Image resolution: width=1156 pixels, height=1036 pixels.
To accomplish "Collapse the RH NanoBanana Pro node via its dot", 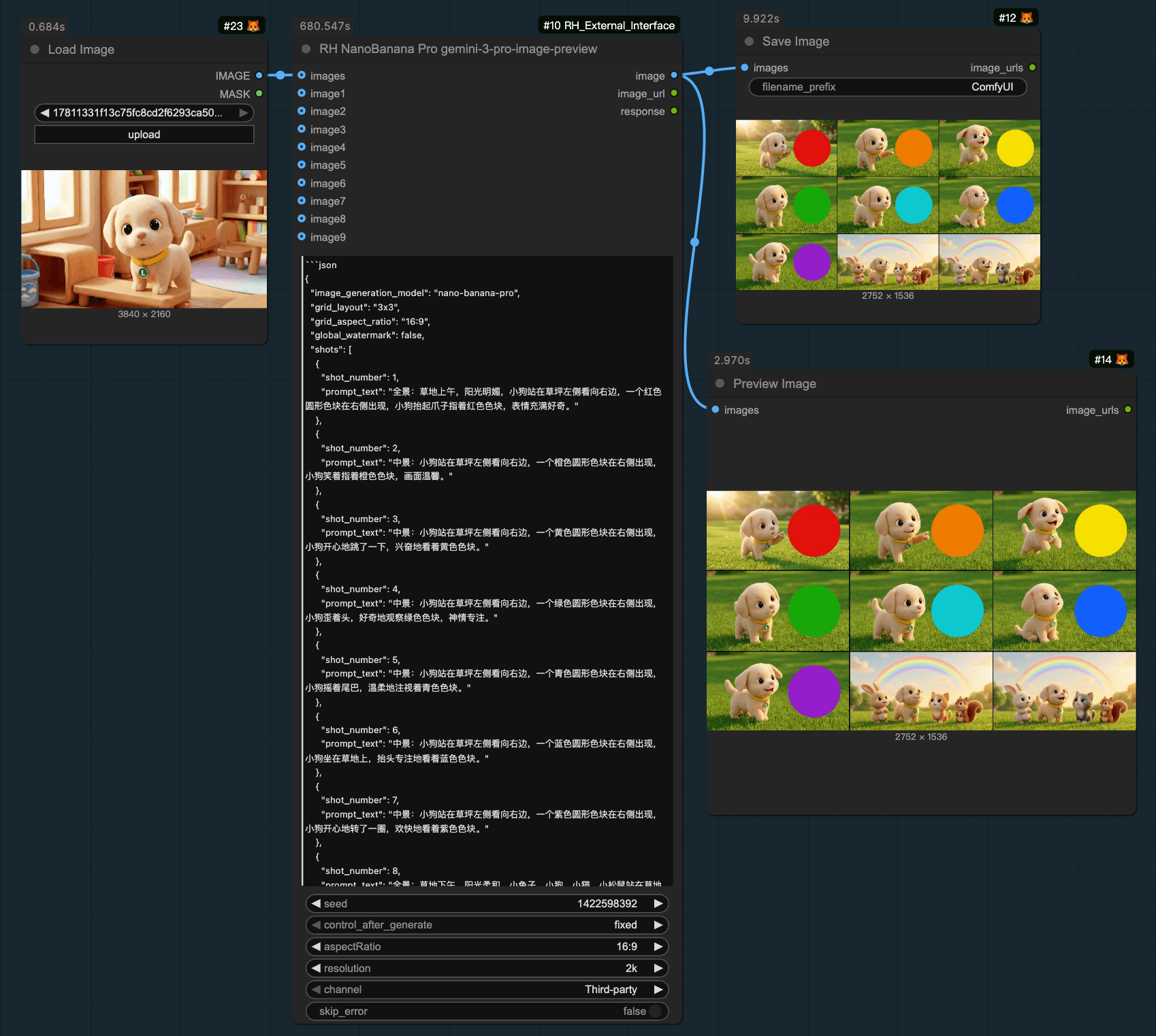I will coord(306,49).
